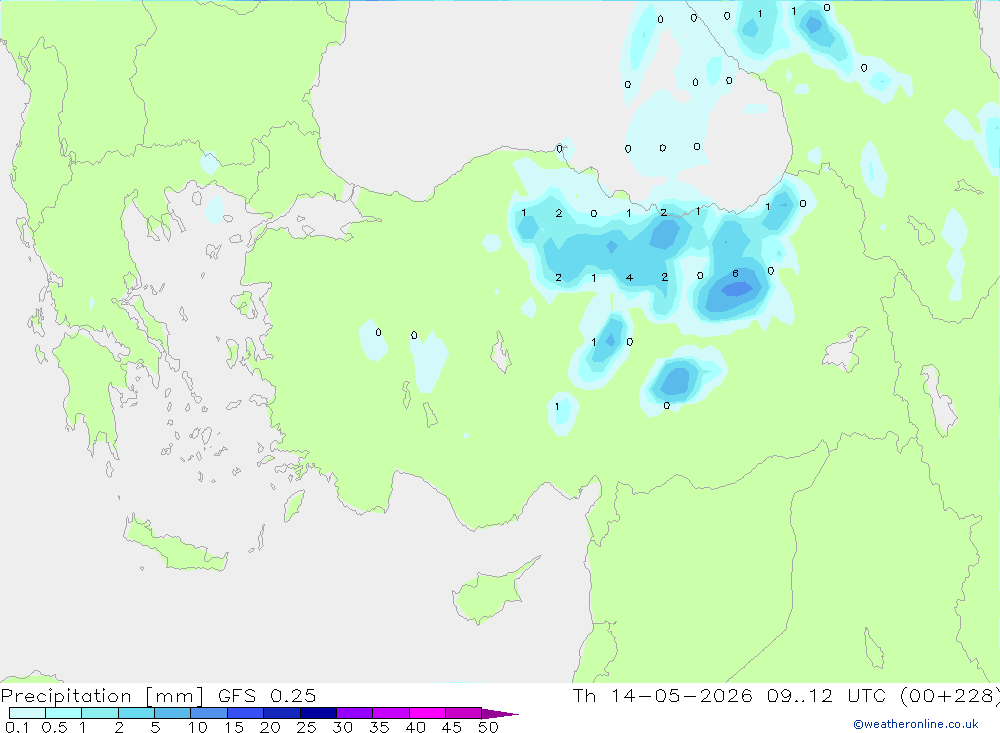Click the legend label '45'
Image resolution: width=1000 pixels, height=733 pixels.
click(452, 727)
